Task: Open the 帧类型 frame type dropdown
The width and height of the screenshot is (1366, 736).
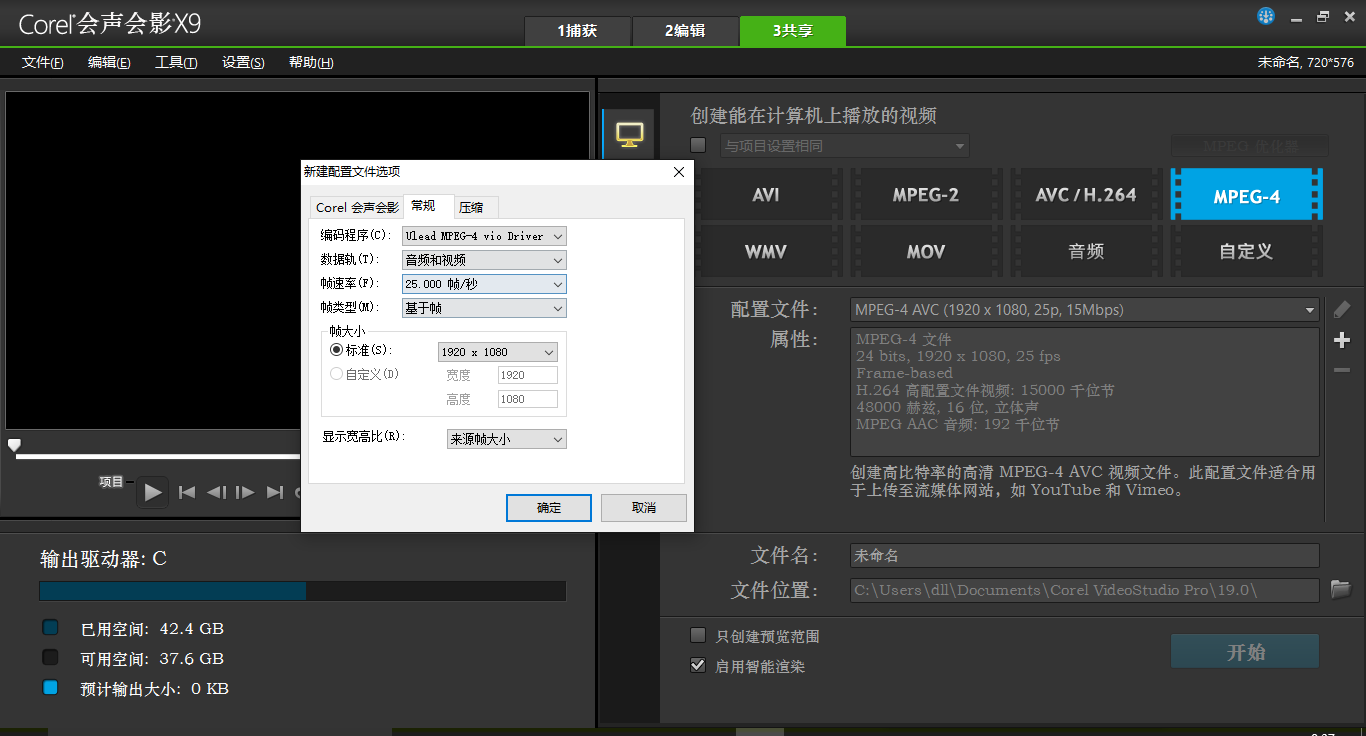Action: 484,308
